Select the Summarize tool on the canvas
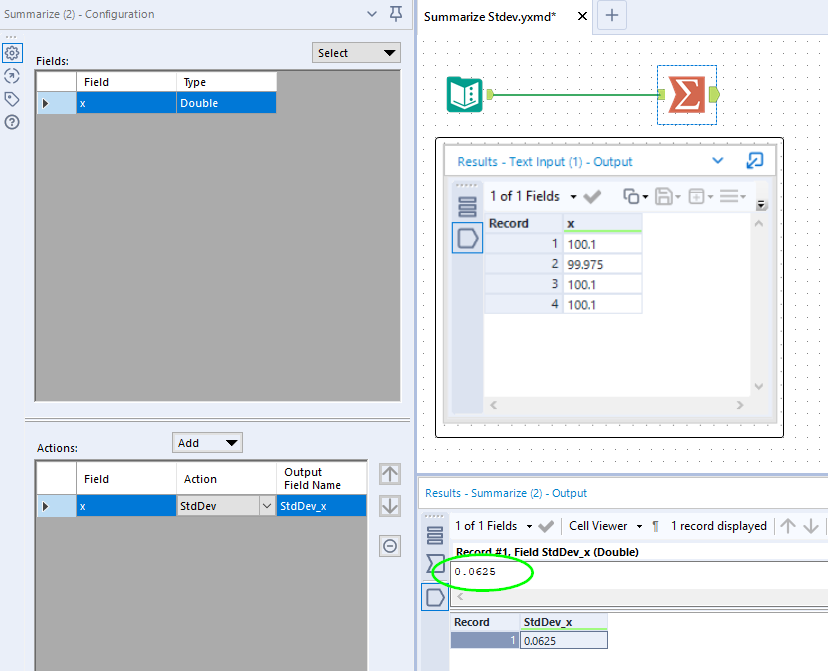The width and height of the screenshot is (828, 671). (x=686, y=93)
